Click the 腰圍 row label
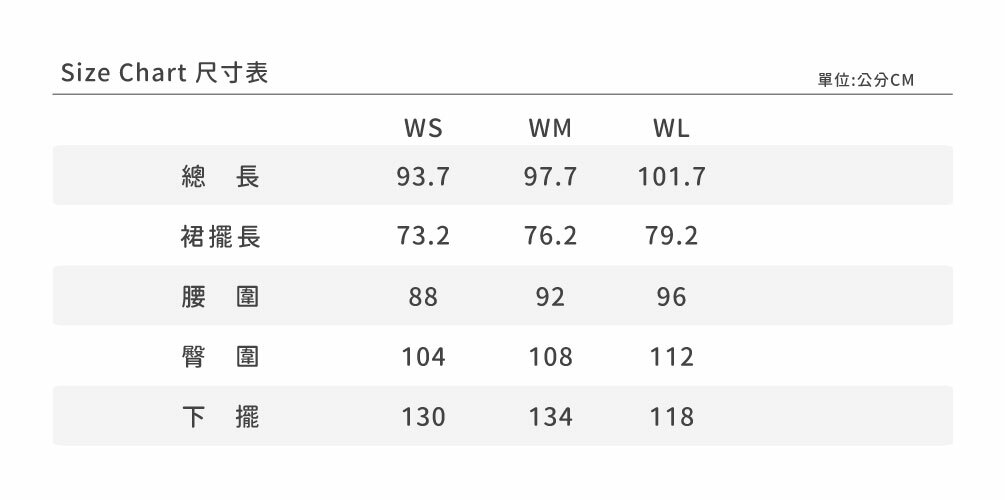1005x500 pixels. 221,297
